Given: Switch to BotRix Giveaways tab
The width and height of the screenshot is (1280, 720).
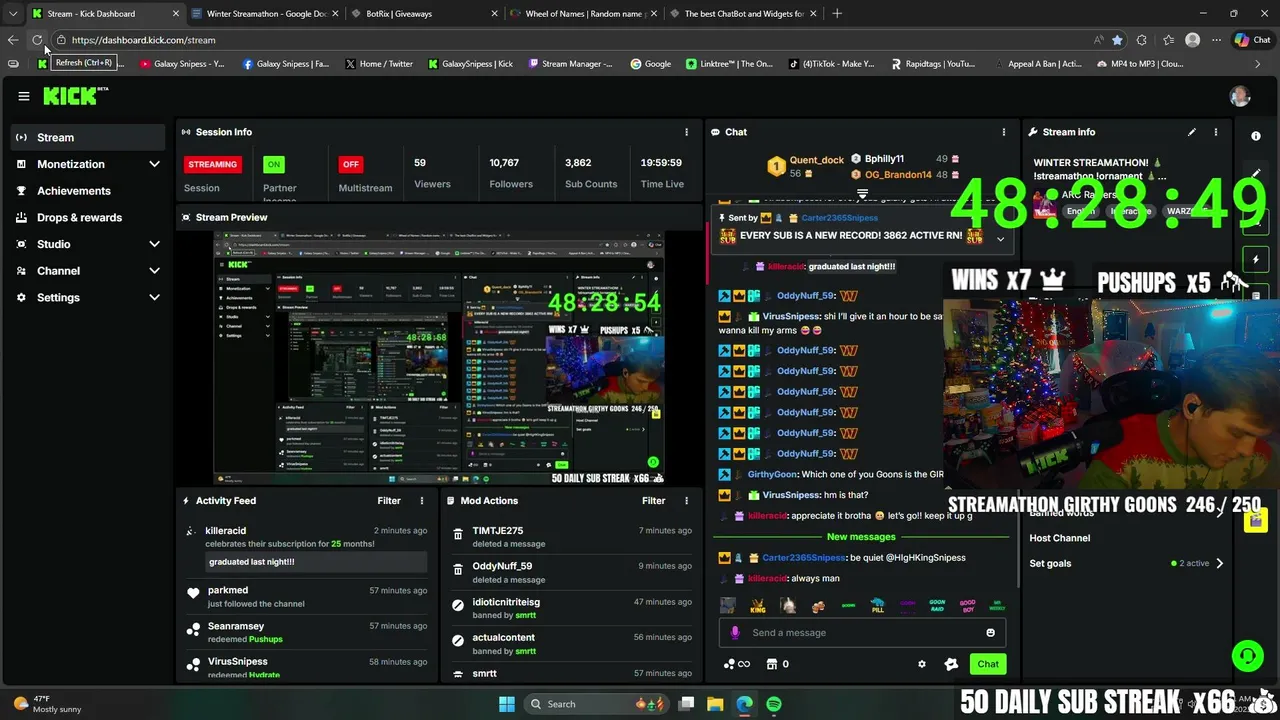Looking at the screenshot, I should [422, 14].
